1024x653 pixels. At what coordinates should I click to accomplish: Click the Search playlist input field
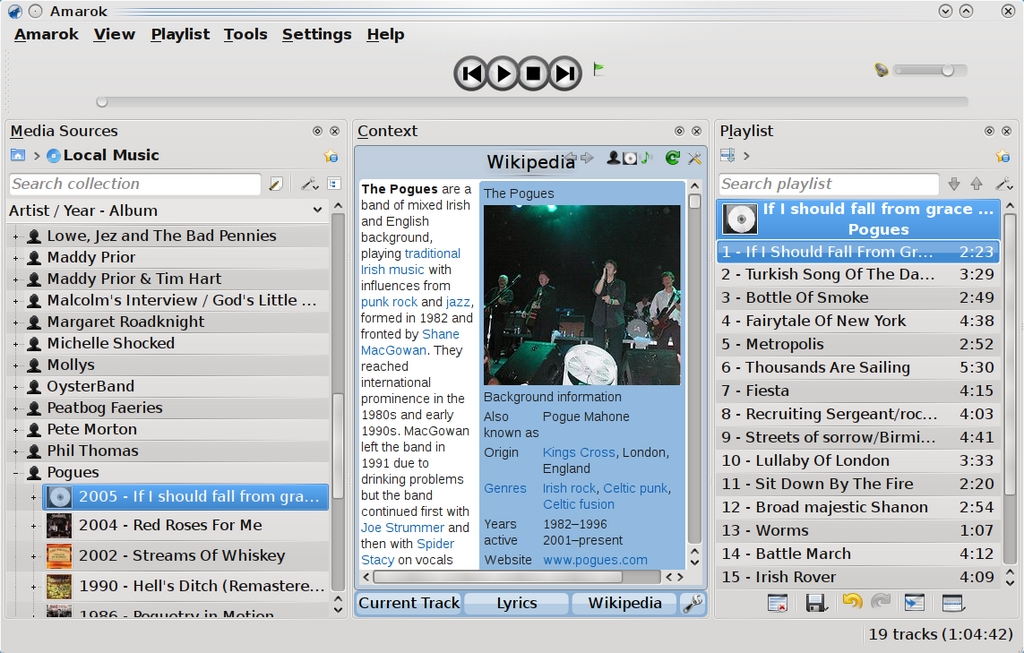pos(828,184)
